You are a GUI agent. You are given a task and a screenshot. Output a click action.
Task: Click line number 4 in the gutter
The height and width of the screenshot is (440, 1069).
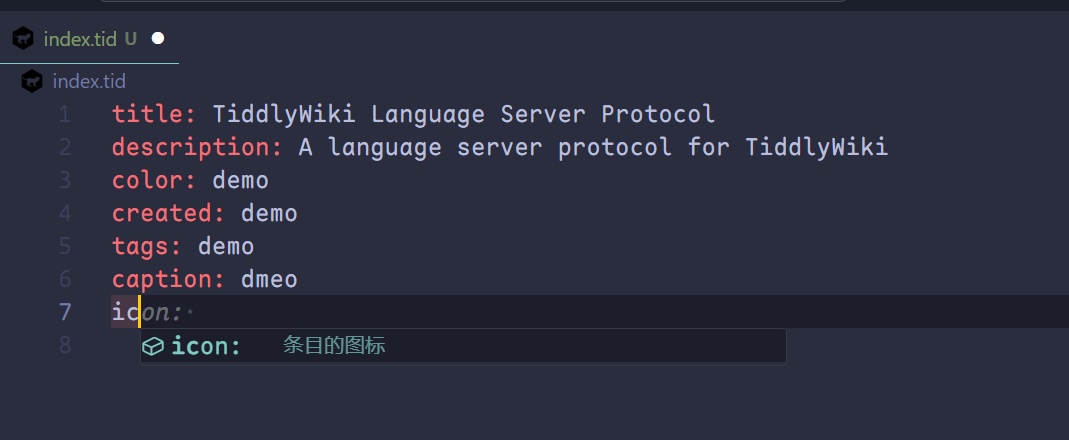64,214
